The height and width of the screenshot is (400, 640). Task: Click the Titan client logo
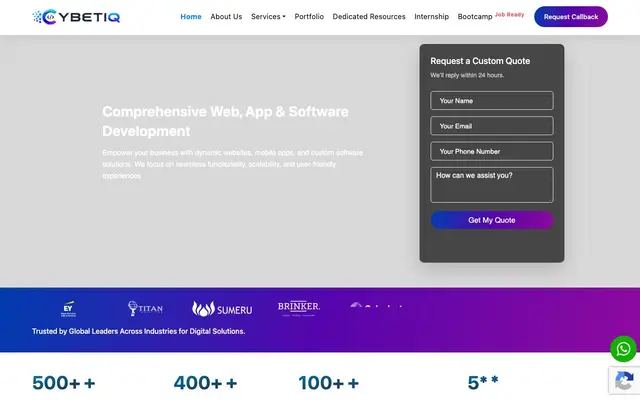tap(145, 309)
